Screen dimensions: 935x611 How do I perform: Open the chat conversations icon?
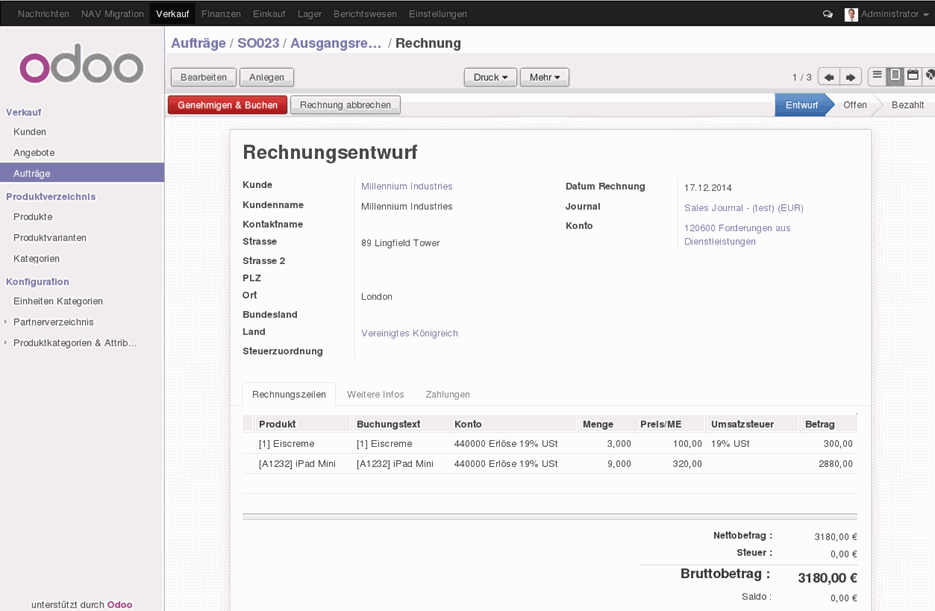click(827, 14)
